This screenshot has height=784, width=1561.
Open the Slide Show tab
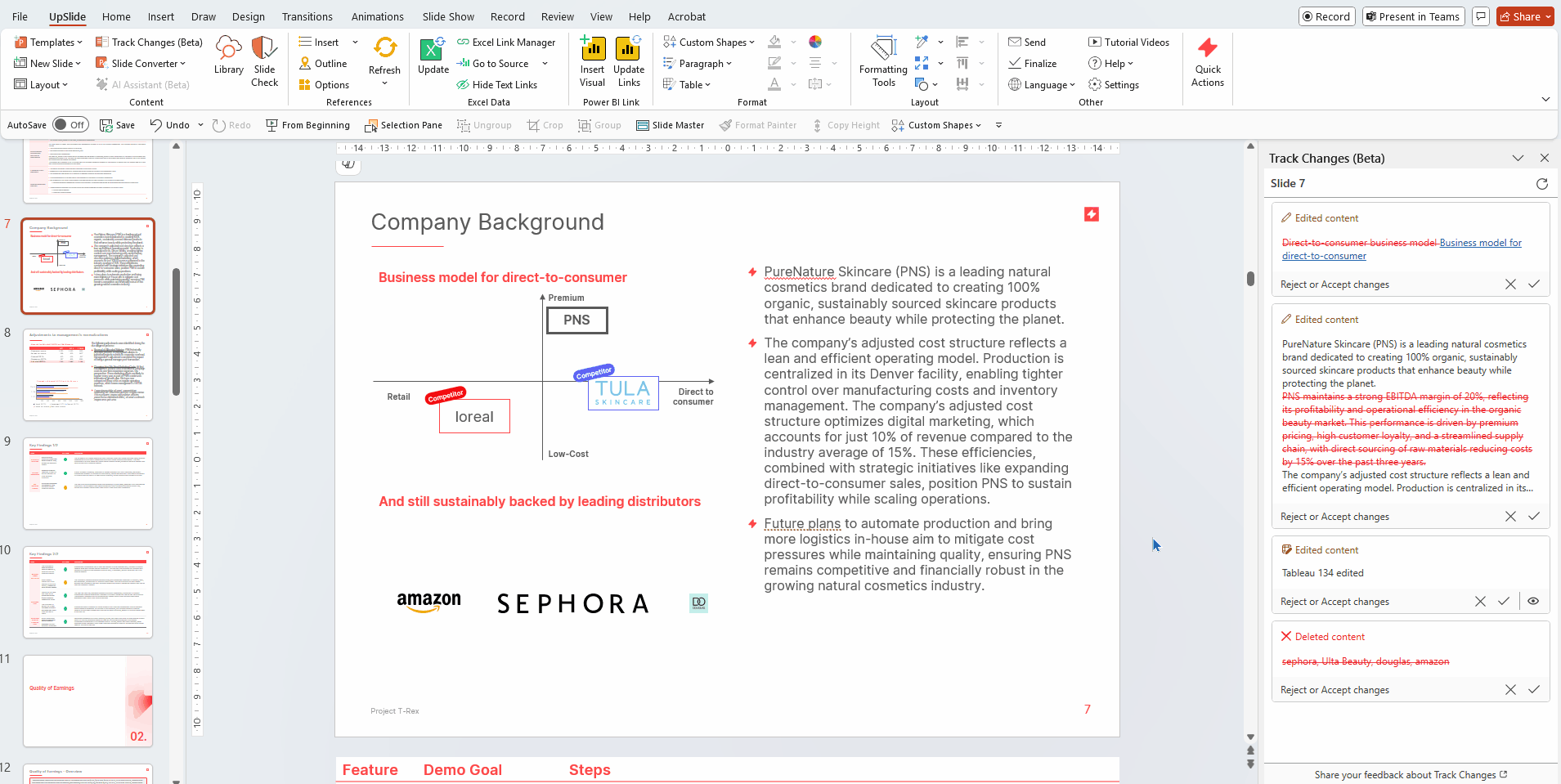click(x=448, y=16)
